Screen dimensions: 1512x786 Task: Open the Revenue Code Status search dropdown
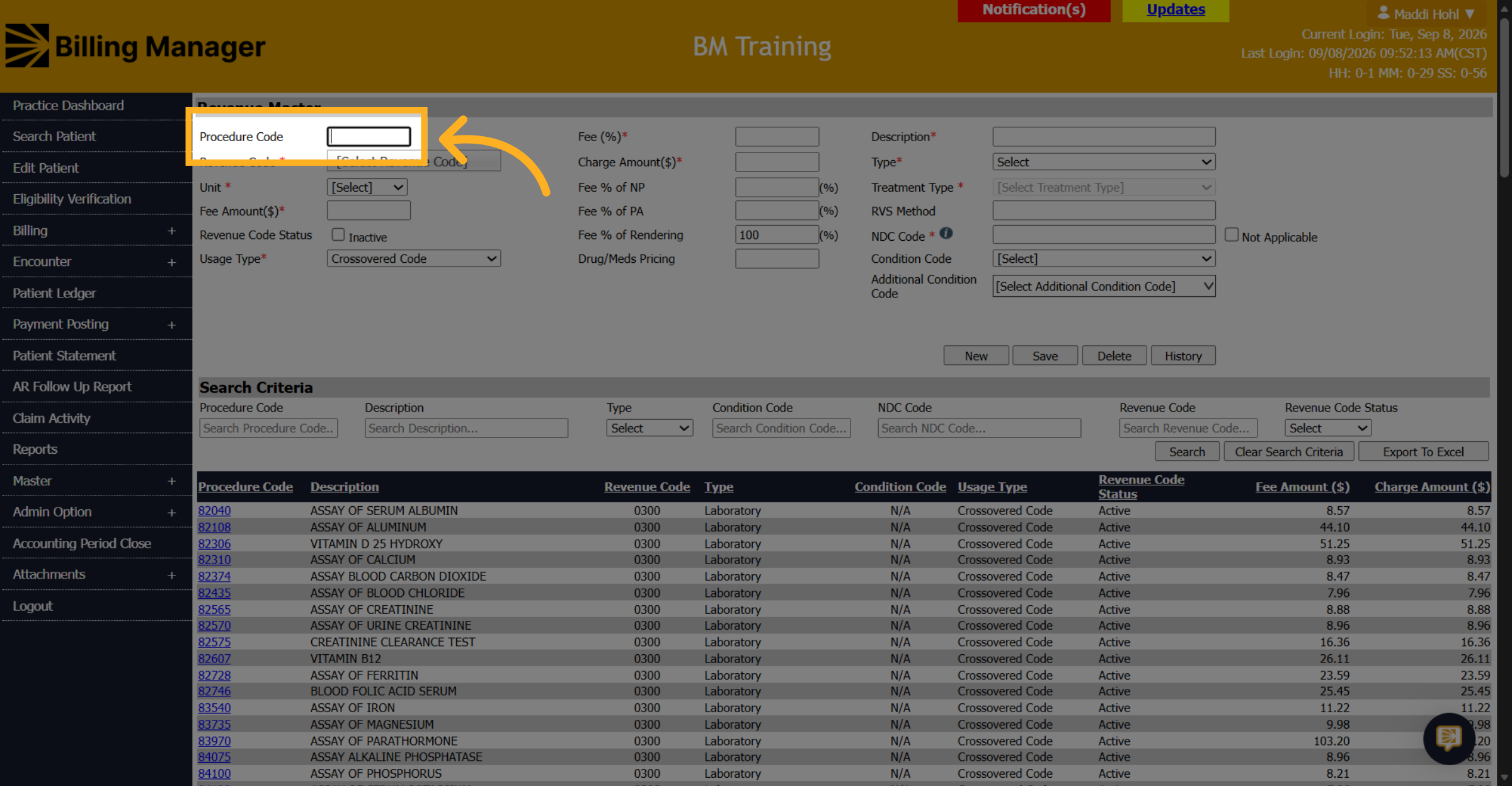pyautogui.click(x=1328, y=428)
